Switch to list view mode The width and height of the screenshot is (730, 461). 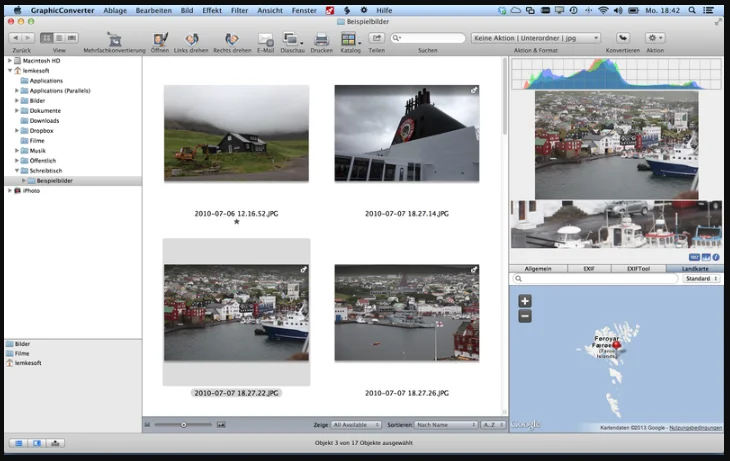59,38
